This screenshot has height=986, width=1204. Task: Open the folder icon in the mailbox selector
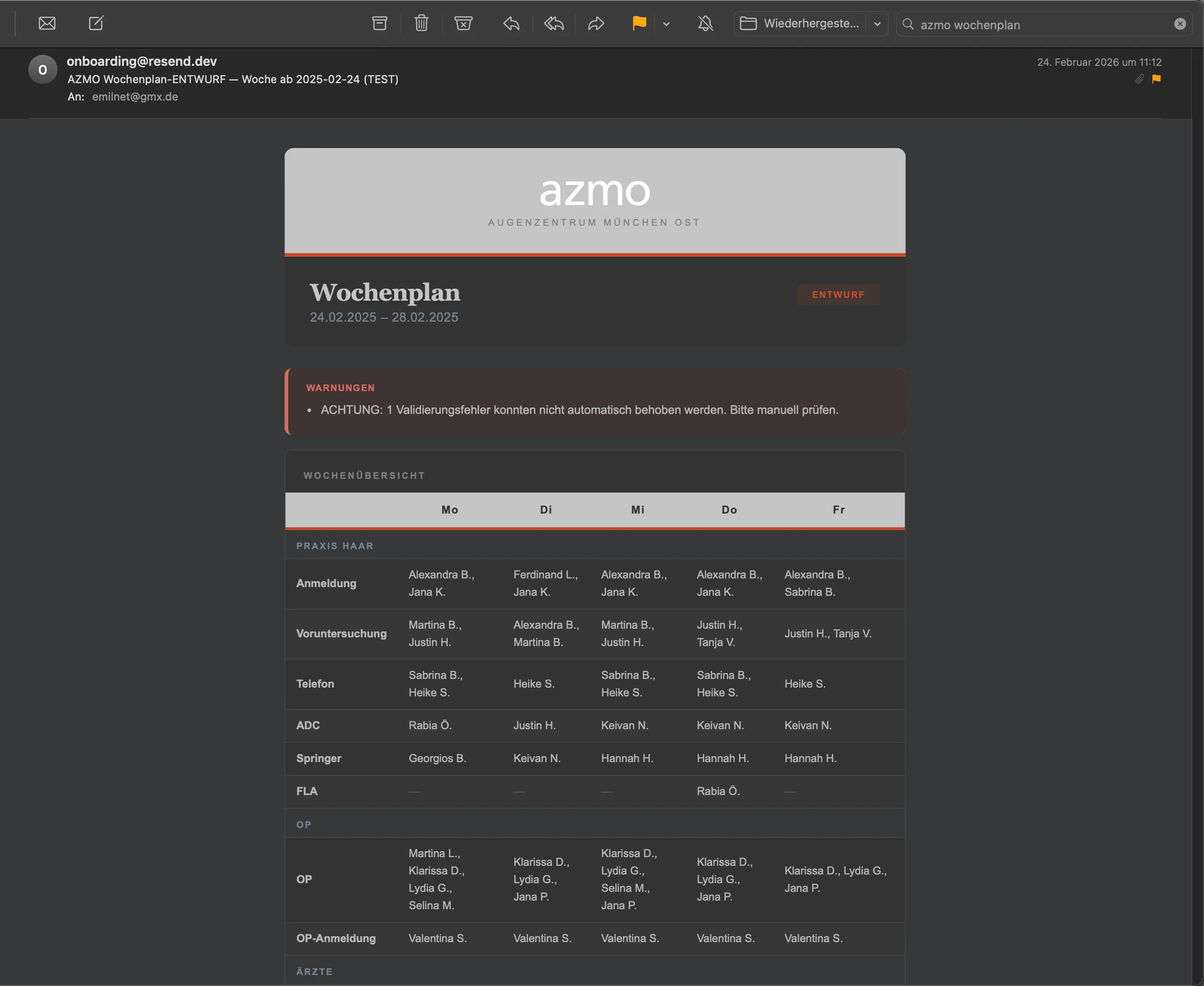(x=749, y=24)
